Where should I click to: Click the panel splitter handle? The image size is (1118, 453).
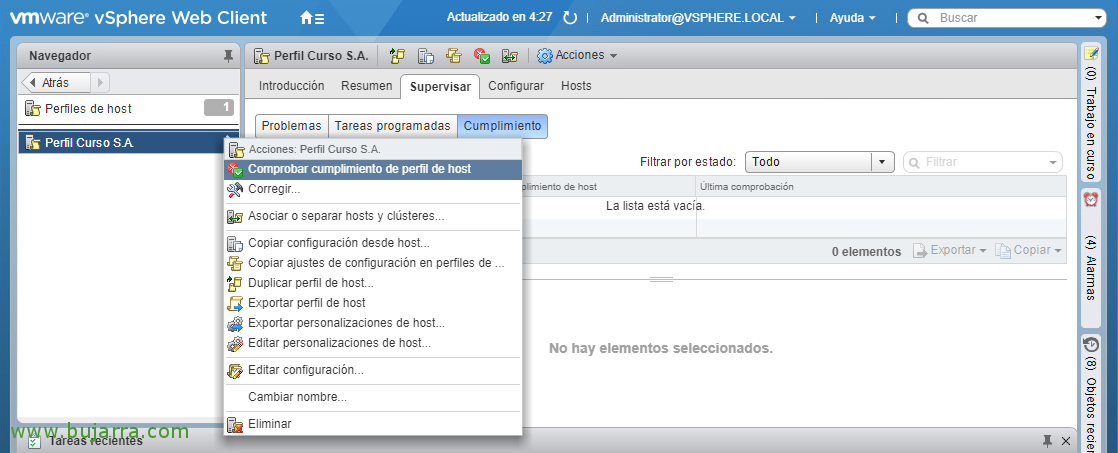(661, 279)
